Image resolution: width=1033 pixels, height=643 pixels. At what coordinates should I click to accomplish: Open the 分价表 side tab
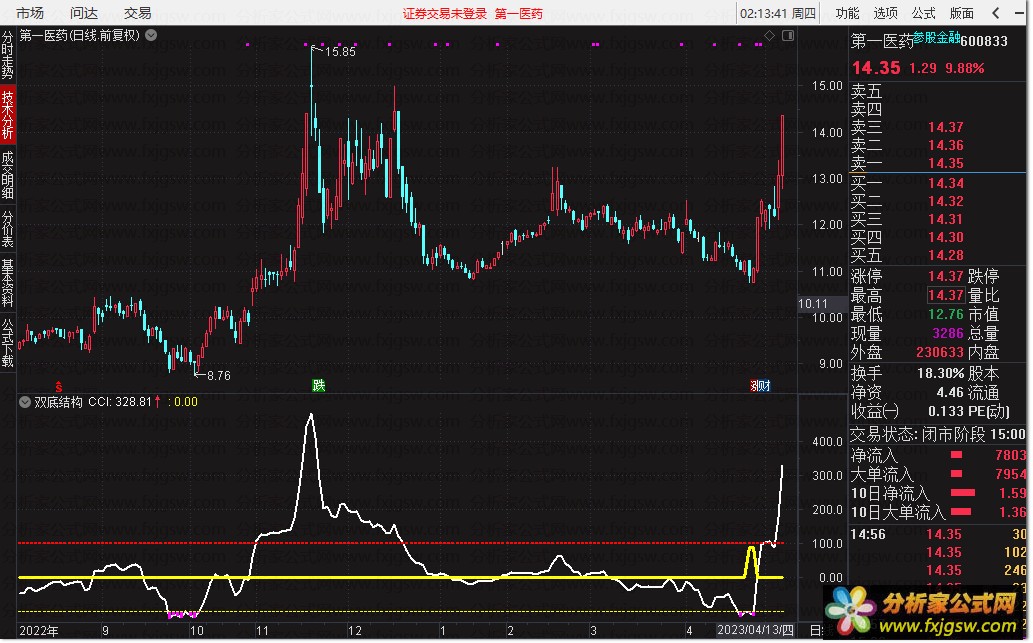pos(7,229)
